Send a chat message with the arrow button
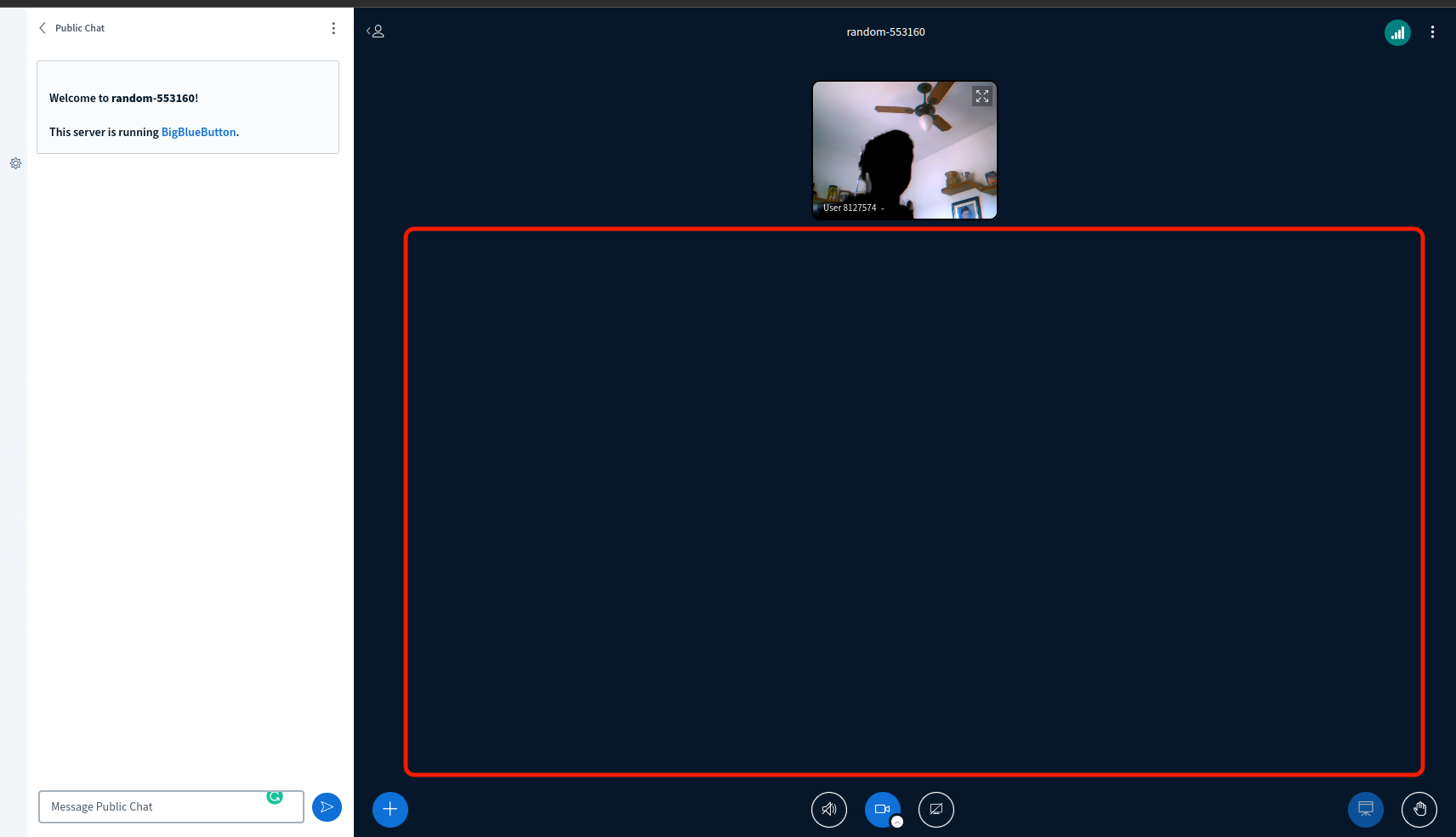The width and height of the screenshot is (1456, 837). [327, 806]
